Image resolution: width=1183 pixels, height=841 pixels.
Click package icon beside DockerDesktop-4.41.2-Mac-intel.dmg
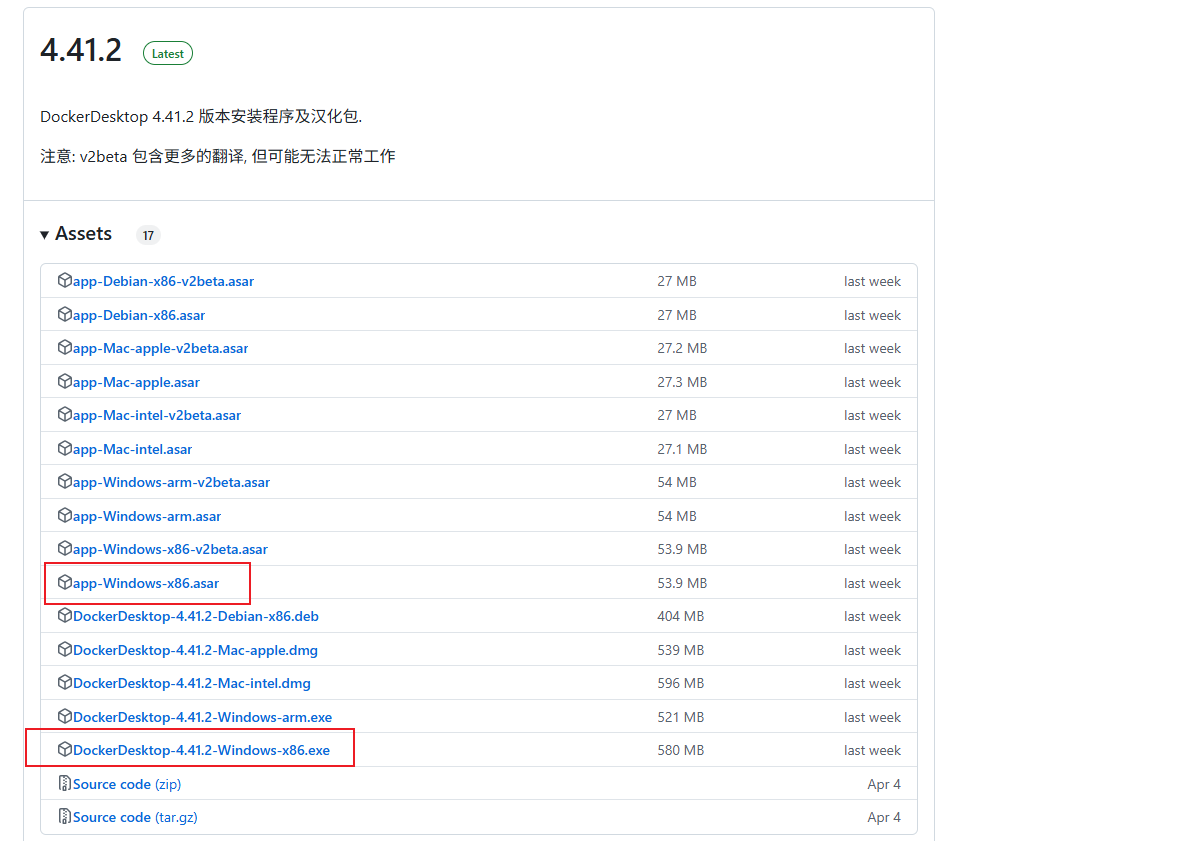pos(65,683)
